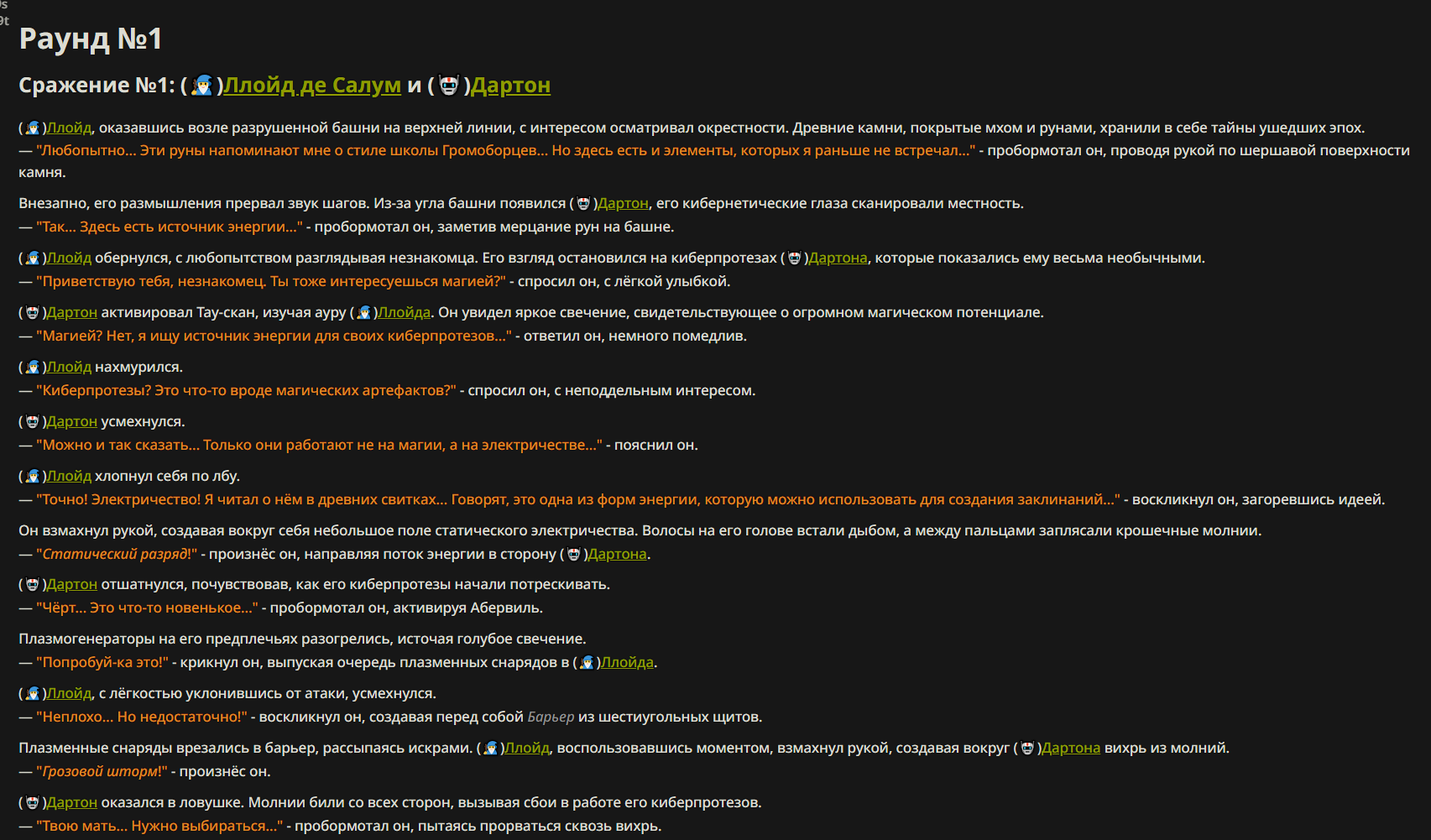This screenshot has height=840, width=1431.
Task: Click robot icon after 'поток энергии в сторону'
Action: click(574, 554)
